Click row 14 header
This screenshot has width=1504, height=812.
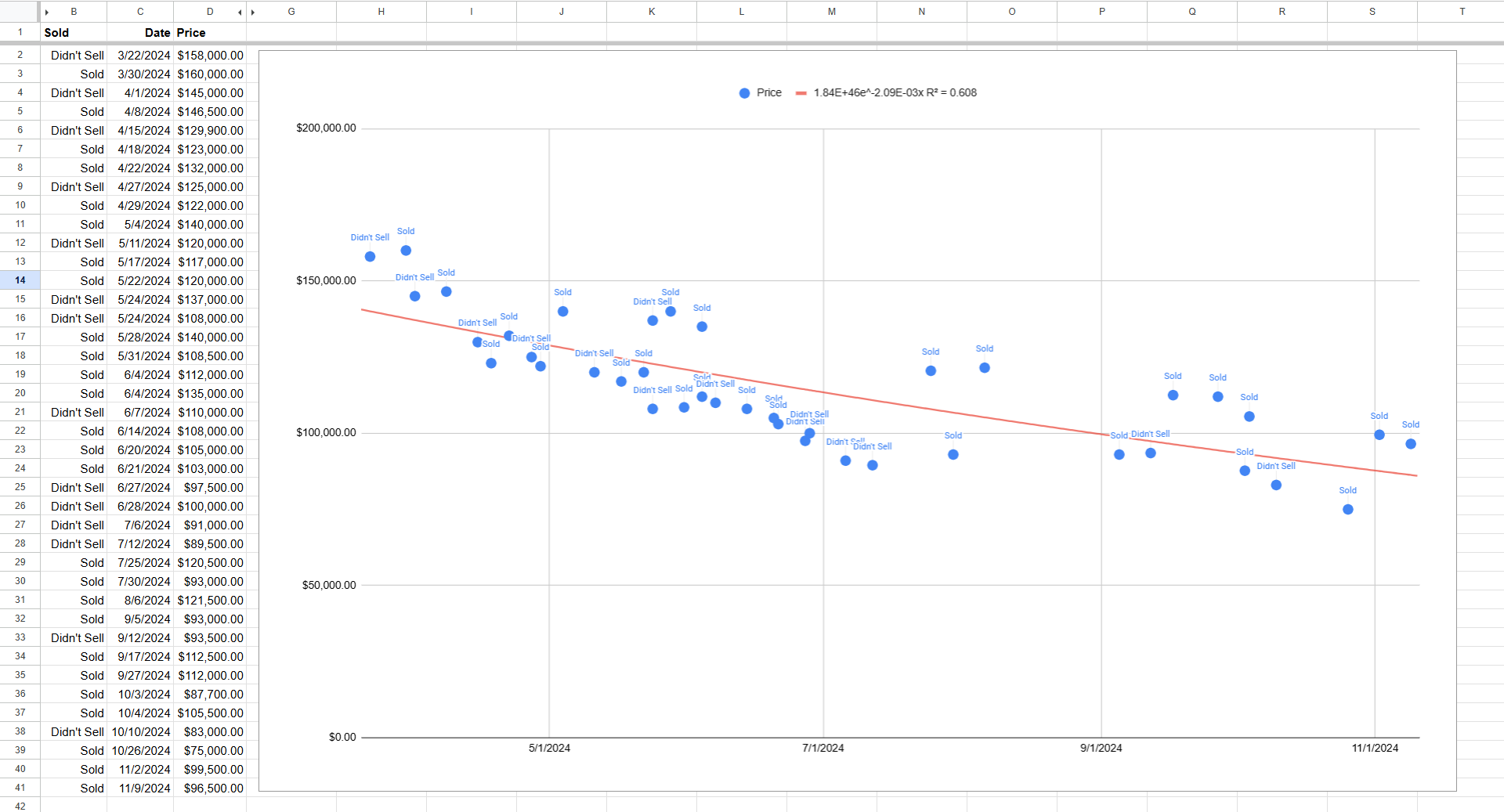[20, 280]
